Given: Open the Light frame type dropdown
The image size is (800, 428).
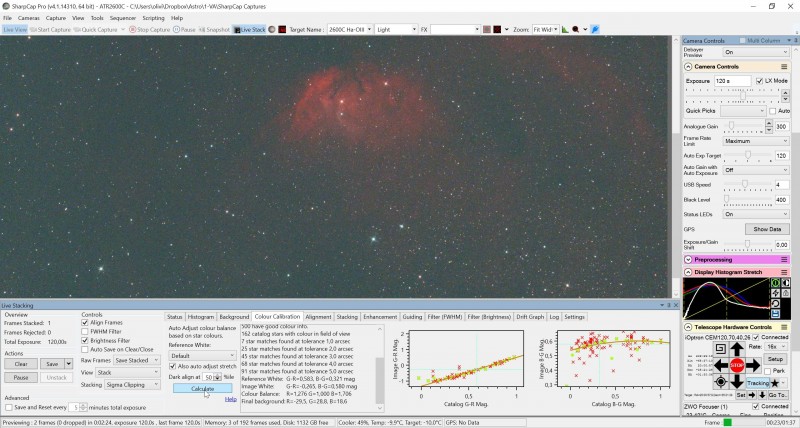Looking at the screenshot, I should [396, 30].
